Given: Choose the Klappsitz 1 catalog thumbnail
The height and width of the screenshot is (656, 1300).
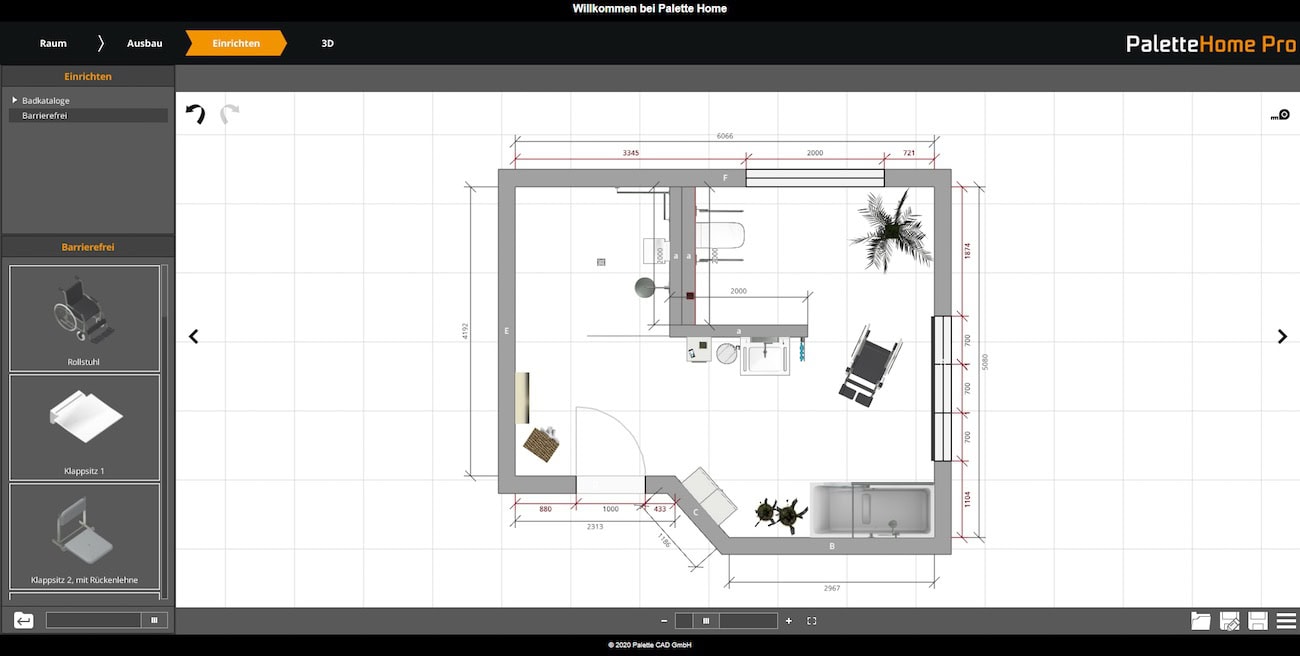Looking at the screenshot, I should click(x=85, y=427).
